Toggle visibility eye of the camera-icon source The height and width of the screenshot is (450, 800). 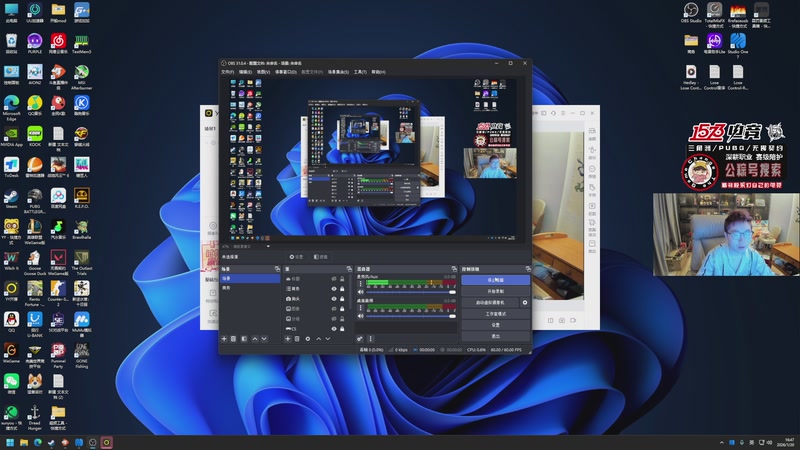(334, 298)
